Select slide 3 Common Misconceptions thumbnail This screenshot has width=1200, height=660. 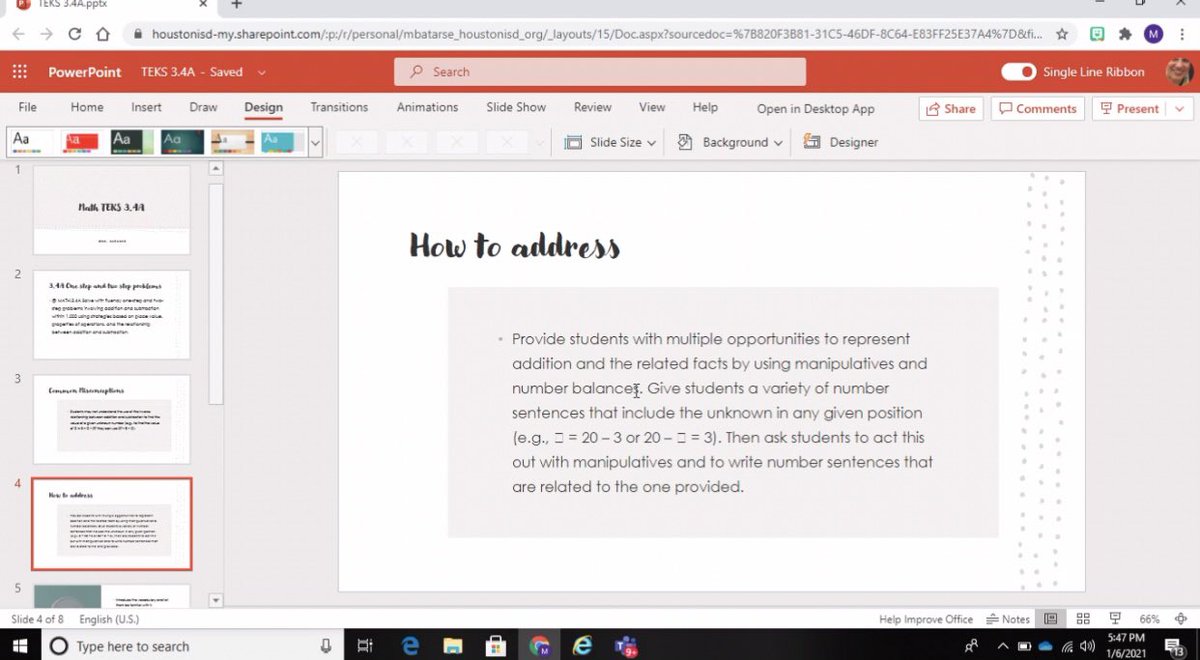point(111,419)
